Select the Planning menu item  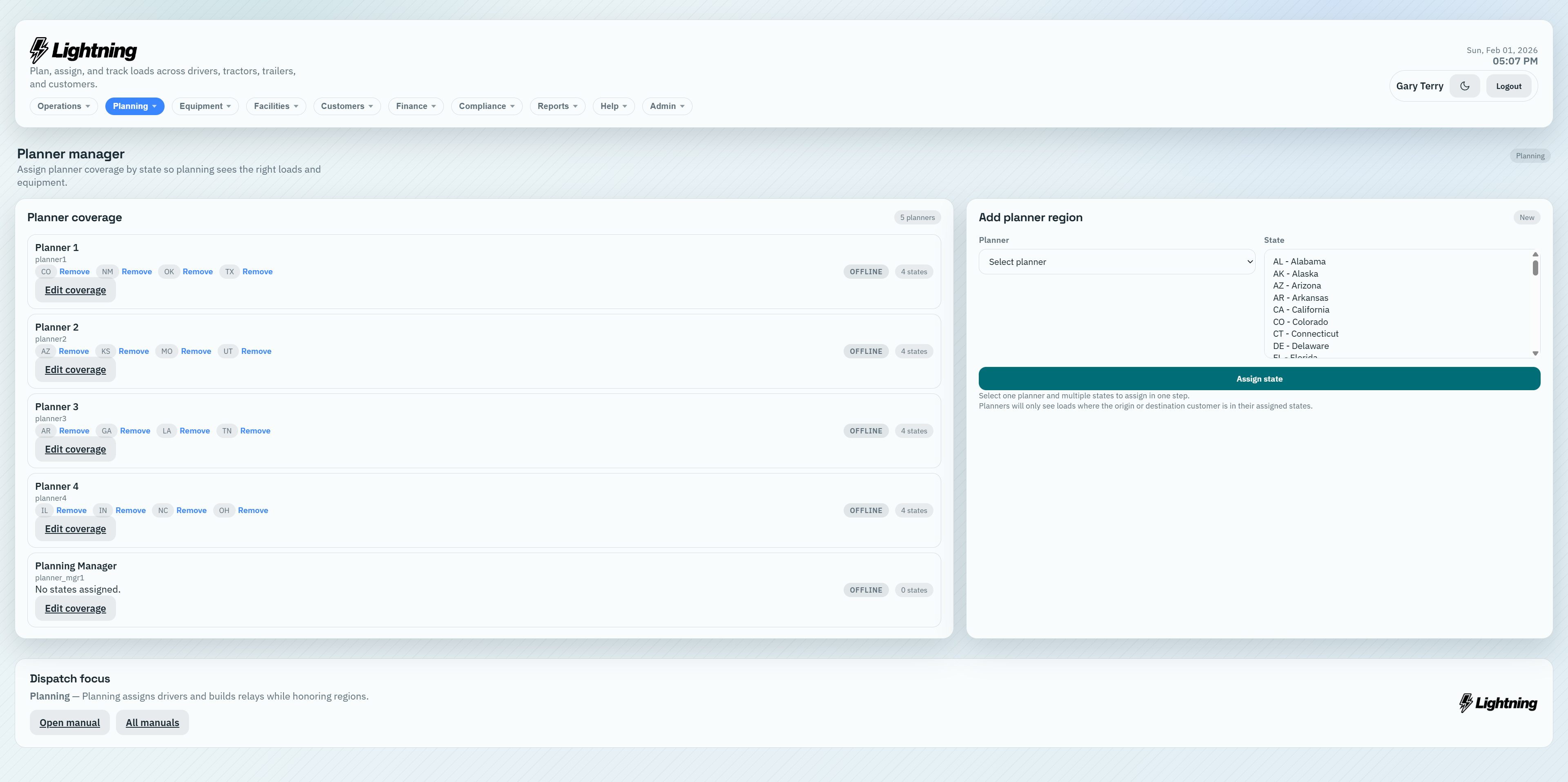pos(134,106)
